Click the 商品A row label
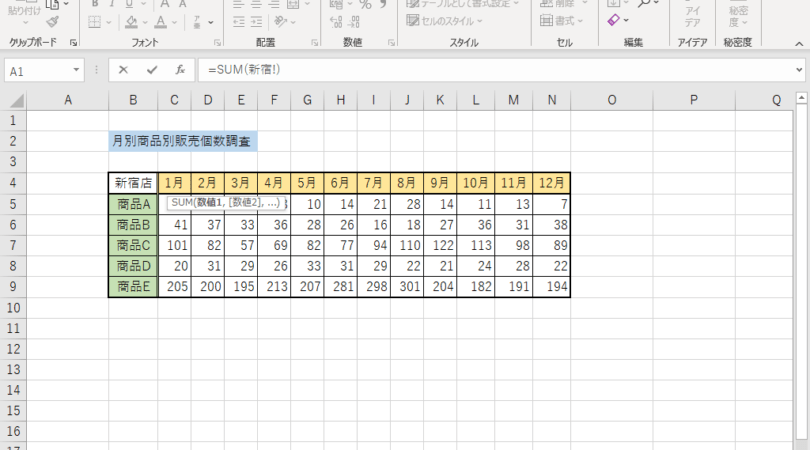The width and height of the screenshot is (810, 450). 133,204
